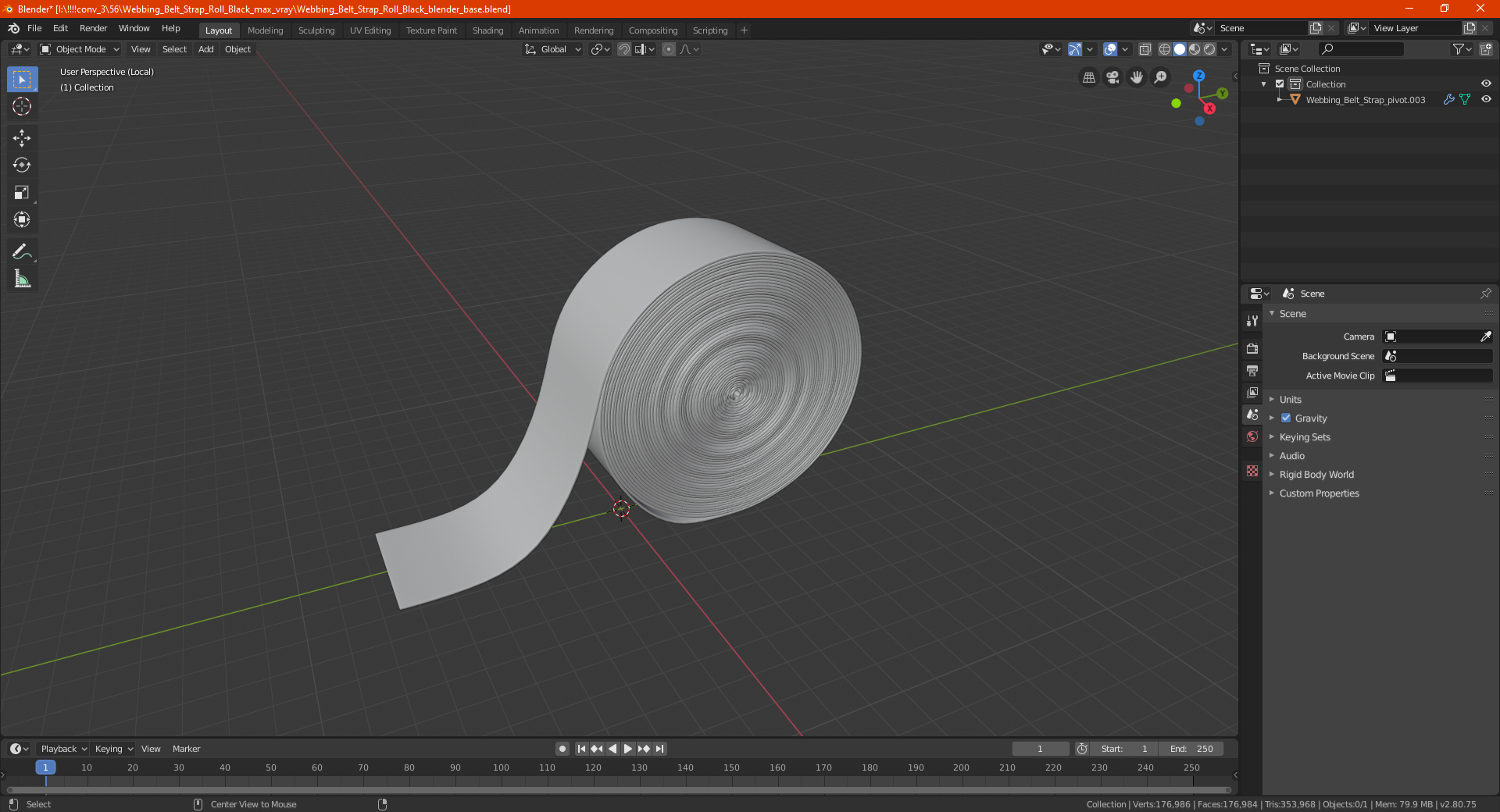The height and width of the screenshot is (812, 1500).
Task: Toggle auto keying record button
Action: coord(562,749)
